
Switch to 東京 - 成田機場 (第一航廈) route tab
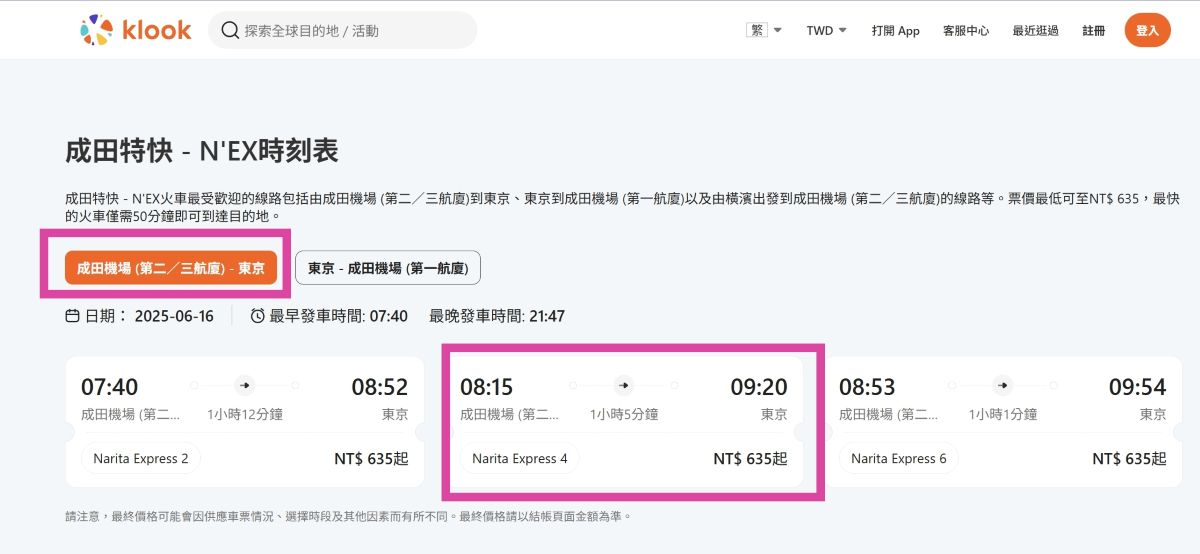[388, 268]
